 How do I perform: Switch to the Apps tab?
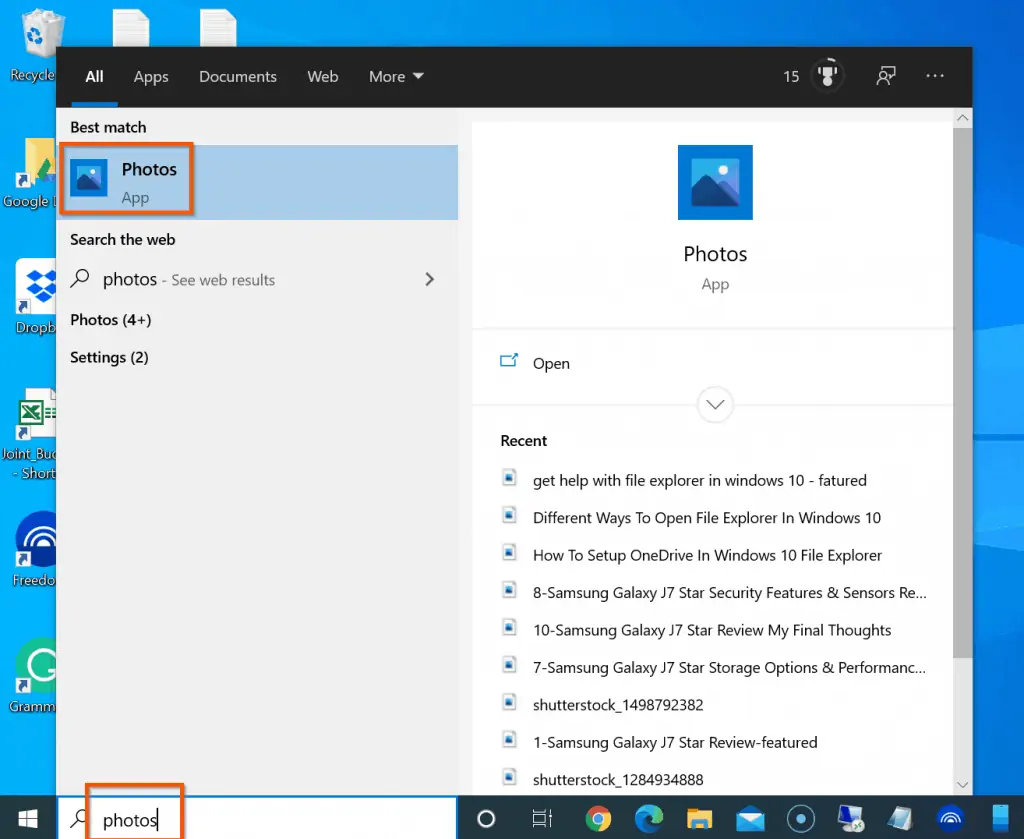(x=150, y=76)
